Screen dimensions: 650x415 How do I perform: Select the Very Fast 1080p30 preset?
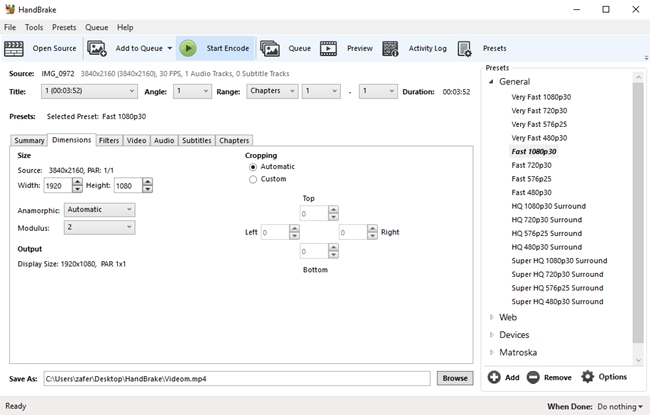(541, 97)
